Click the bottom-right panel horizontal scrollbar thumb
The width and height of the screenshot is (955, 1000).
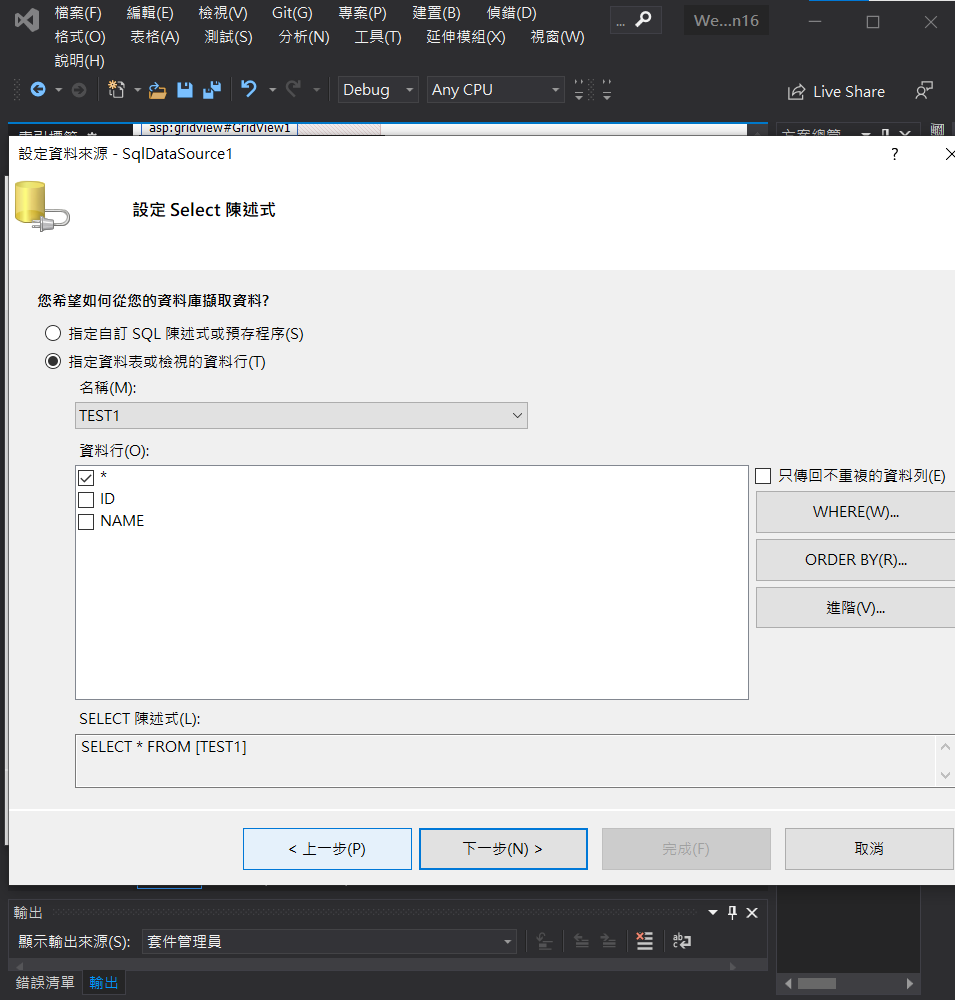click(x=817, y=983)
